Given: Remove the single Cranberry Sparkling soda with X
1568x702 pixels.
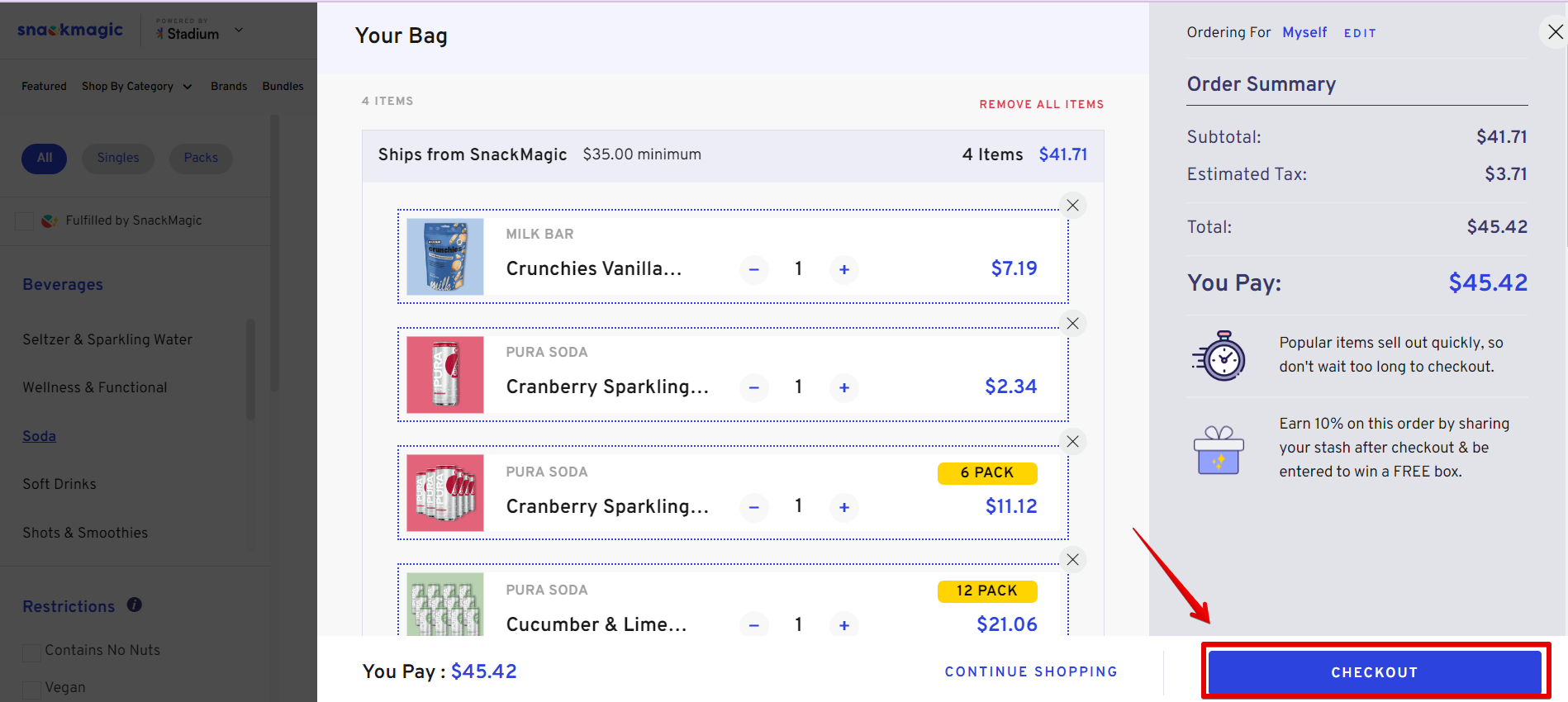Looking at the screenshot, I should [x=1072, y=324].
